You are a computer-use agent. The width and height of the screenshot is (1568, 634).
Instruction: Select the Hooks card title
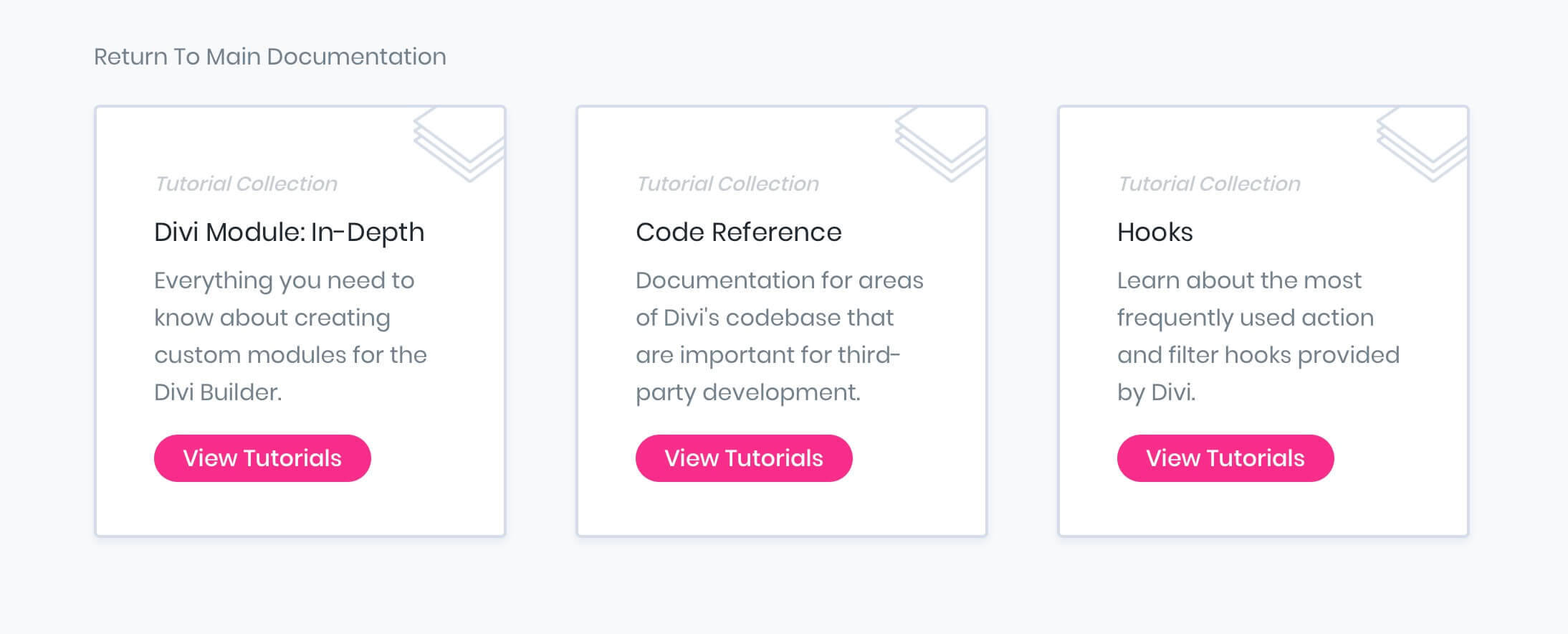(1155, 232)
